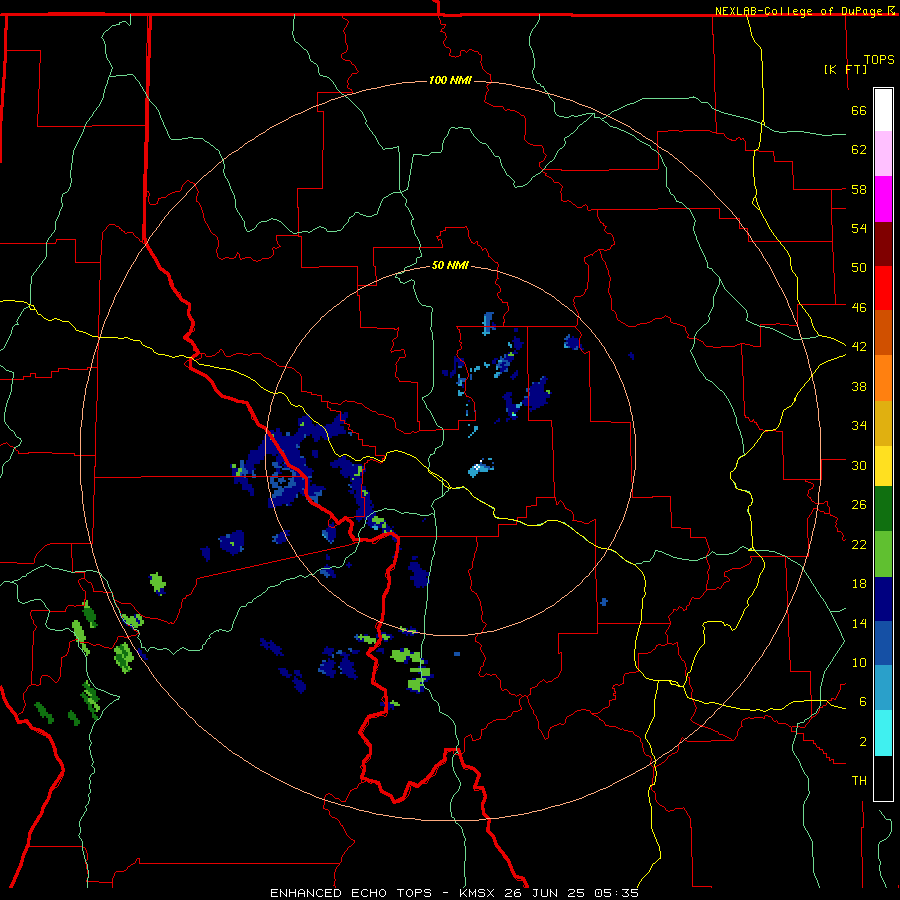Select the light green legend band

pyautogui.click(x=883, y=554)
